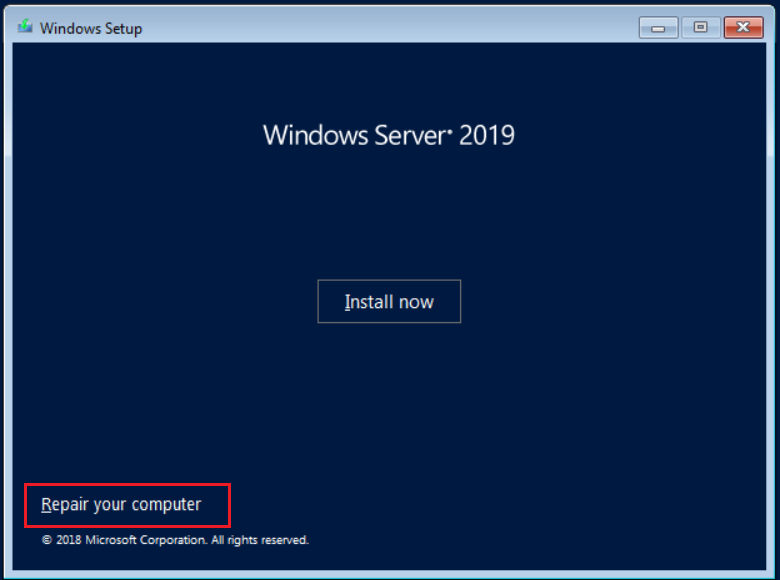This screenshot has height=580, width=780.
Task: Click the Windows Setup title text
Action: [91, 28]
